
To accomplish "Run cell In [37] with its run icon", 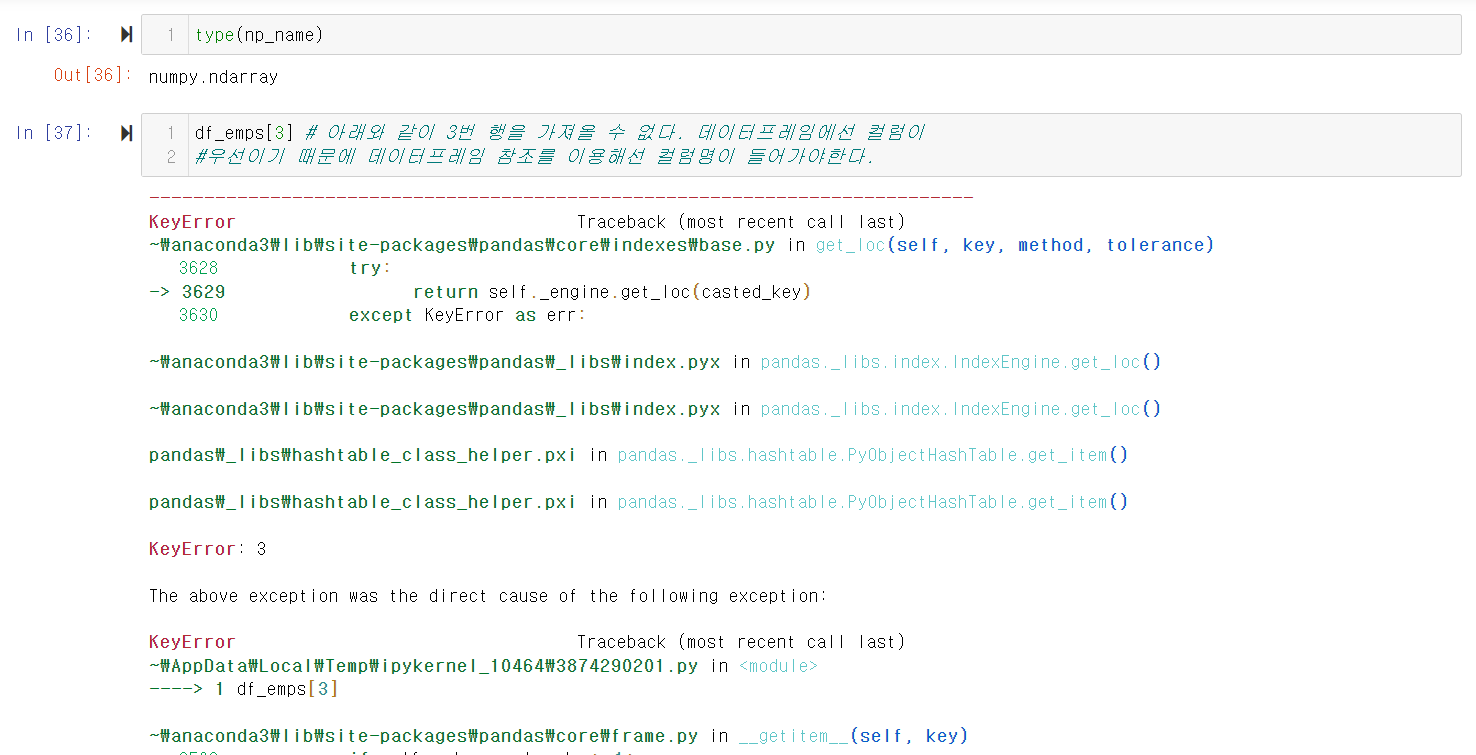I will pos(126,133).
